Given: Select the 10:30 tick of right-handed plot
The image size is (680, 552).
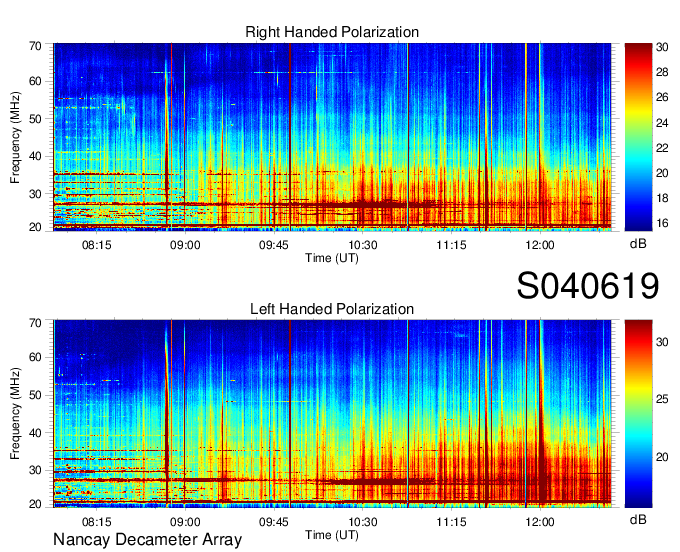Looking at the screenshot, I should 363,245.
